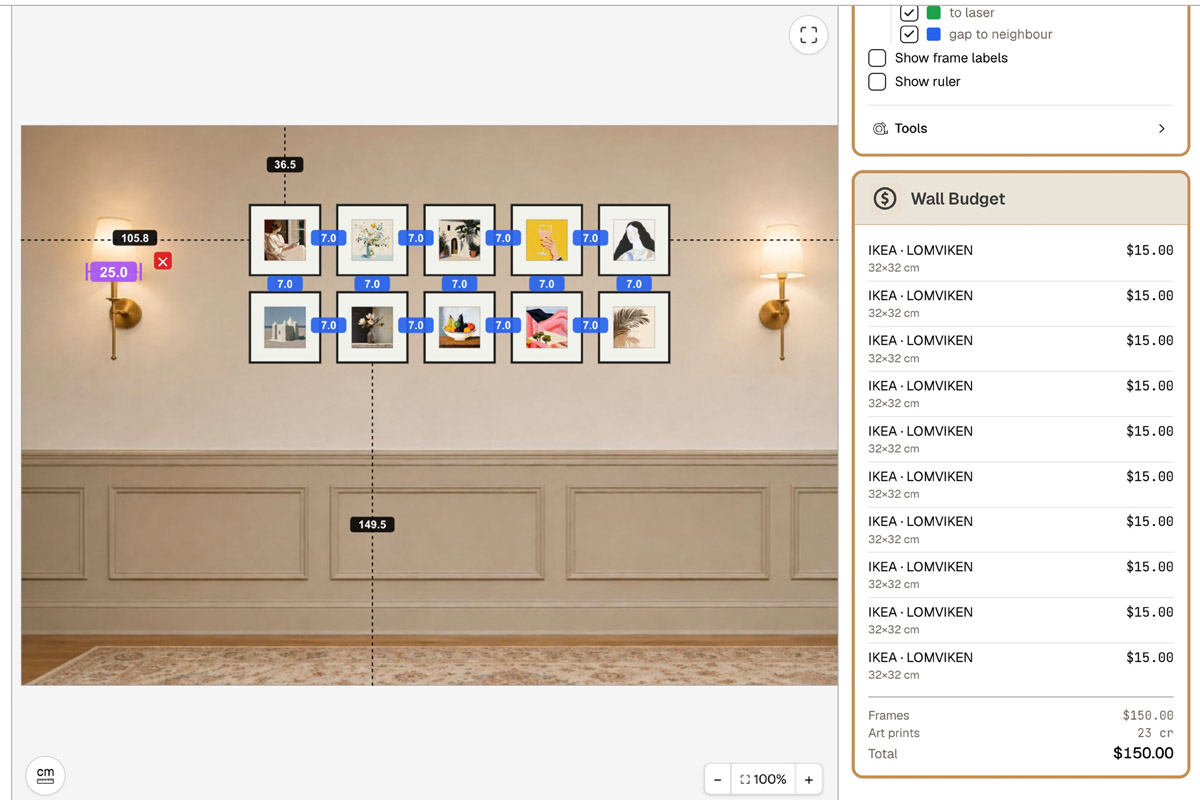
Task: Select the yellow hand with glass frame
Action: (x=547, y=240)
